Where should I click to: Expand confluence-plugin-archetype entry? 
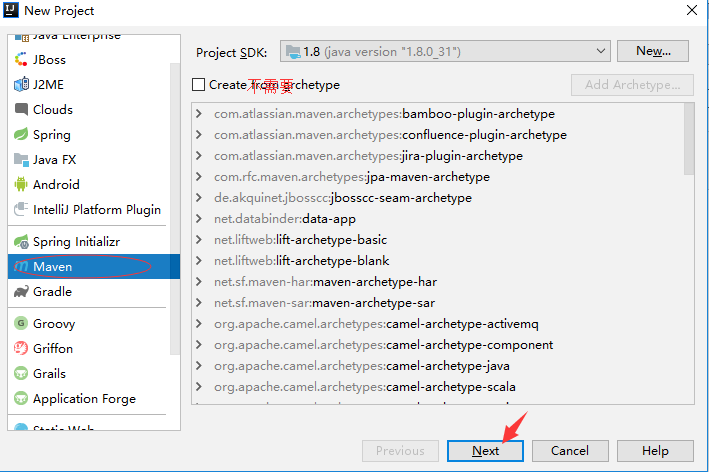pos(199,135)
